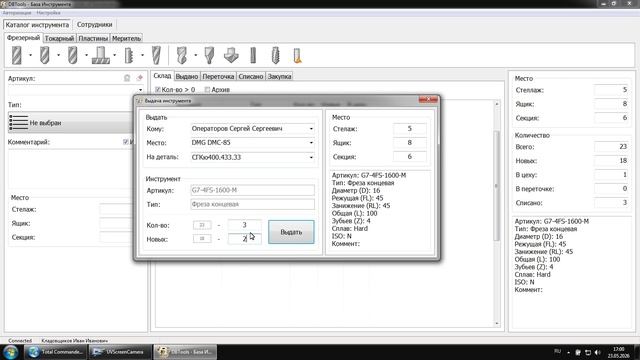Click the red eraser icon beside Артикул

pyautogui.click(x=140, y=78)
